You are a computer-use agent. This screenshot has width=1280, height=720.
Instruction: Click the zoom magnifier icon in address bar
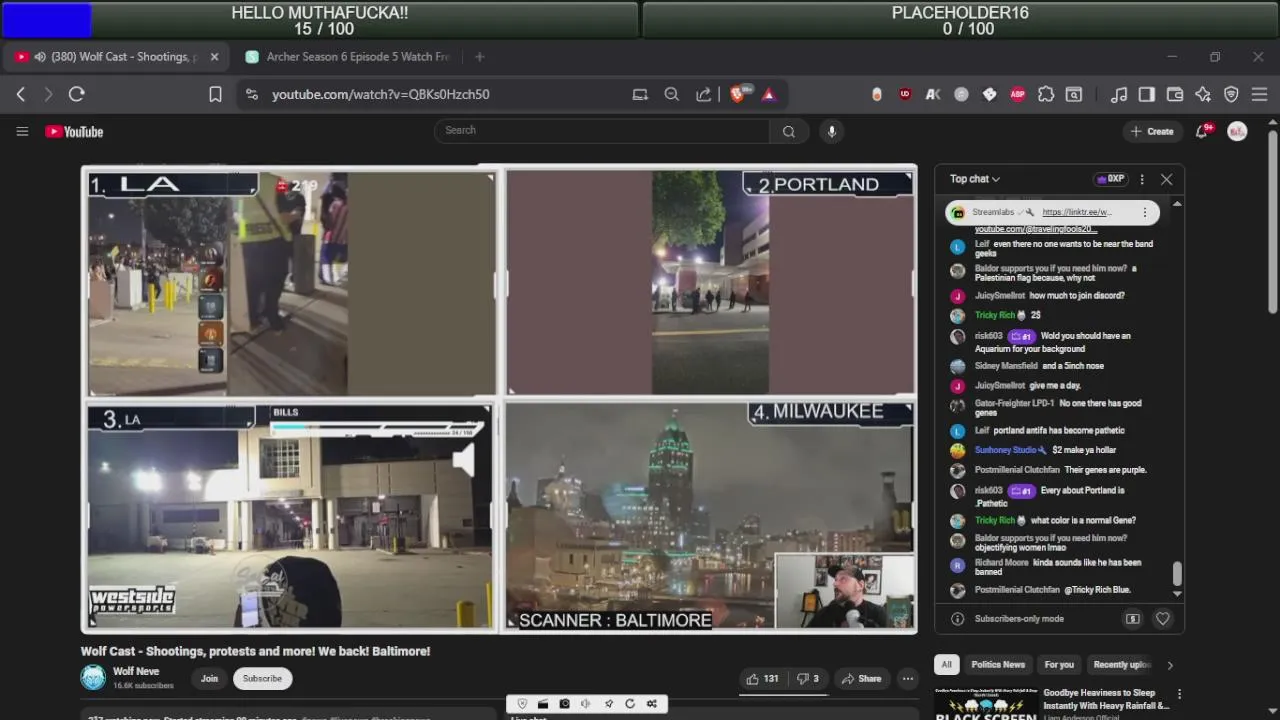tap(672, 94)
